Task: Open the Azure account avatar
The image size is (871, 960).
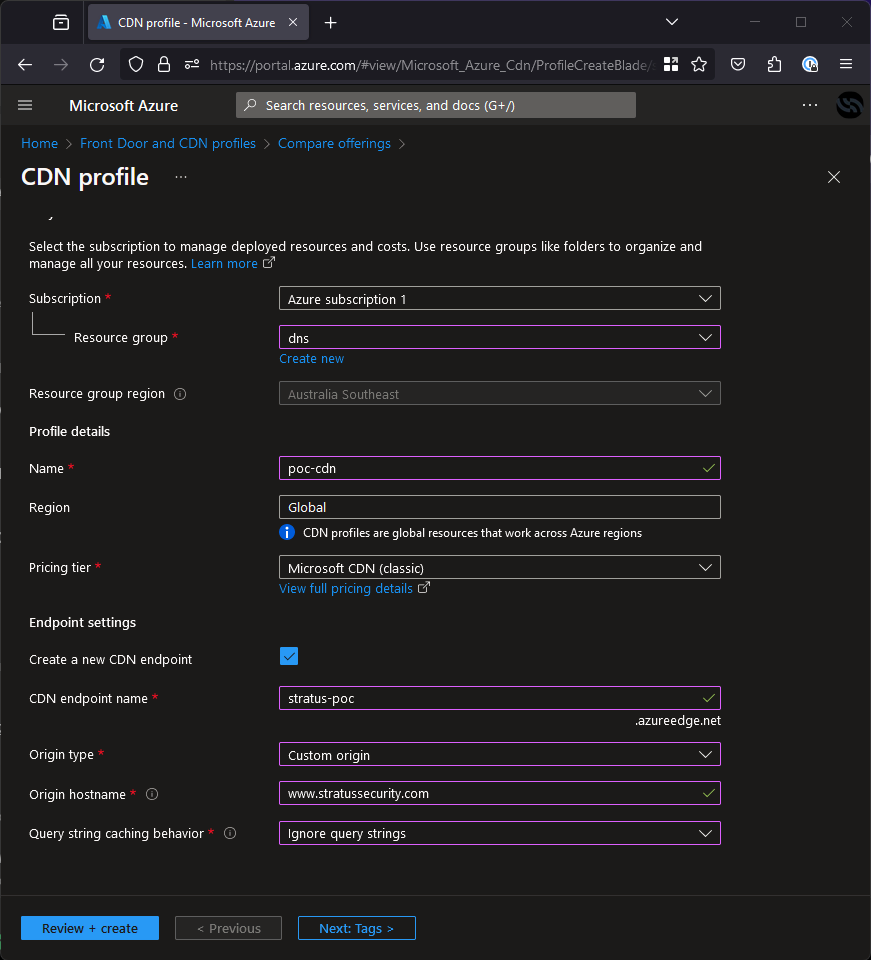Action: tap(850, 105)
